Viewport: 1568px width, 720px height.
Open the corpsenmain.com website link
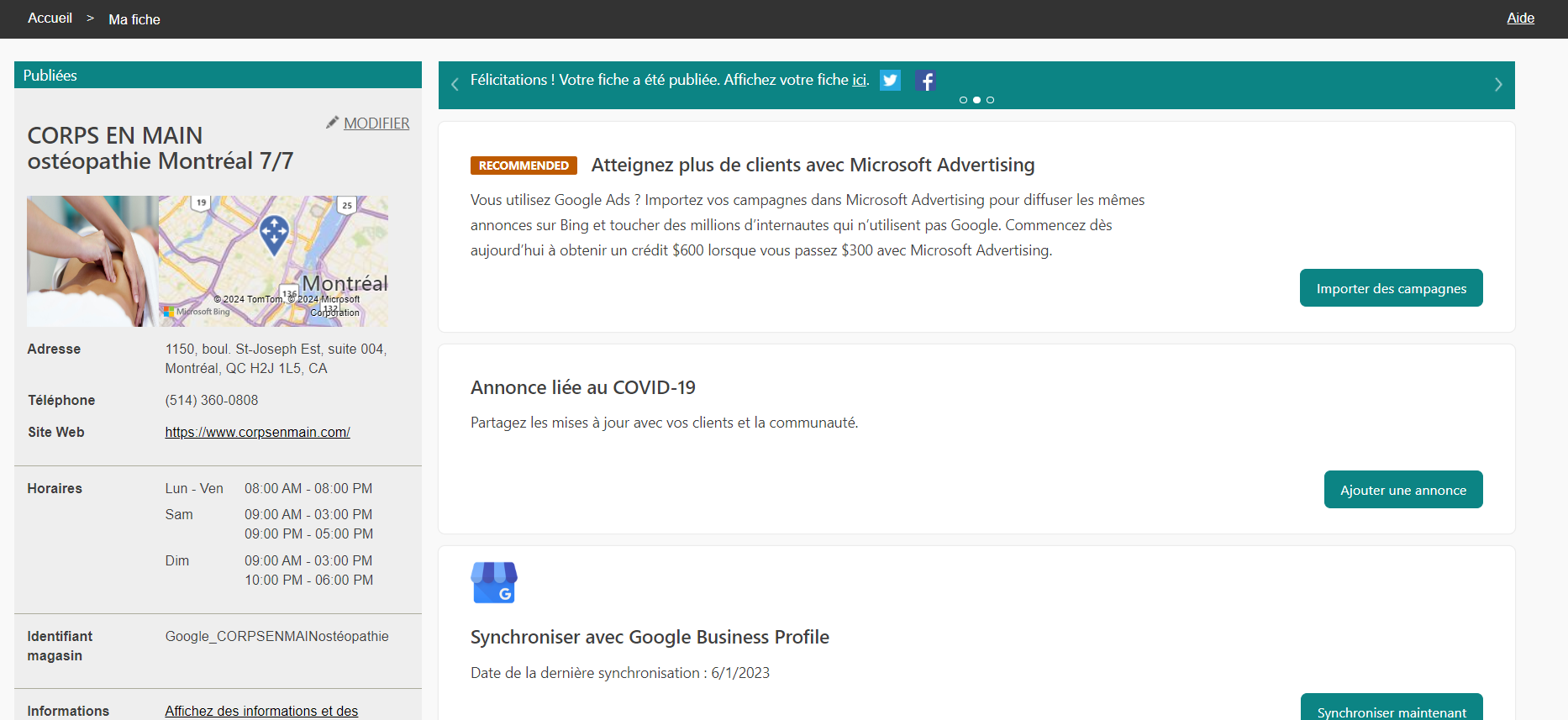click(257, 432)
